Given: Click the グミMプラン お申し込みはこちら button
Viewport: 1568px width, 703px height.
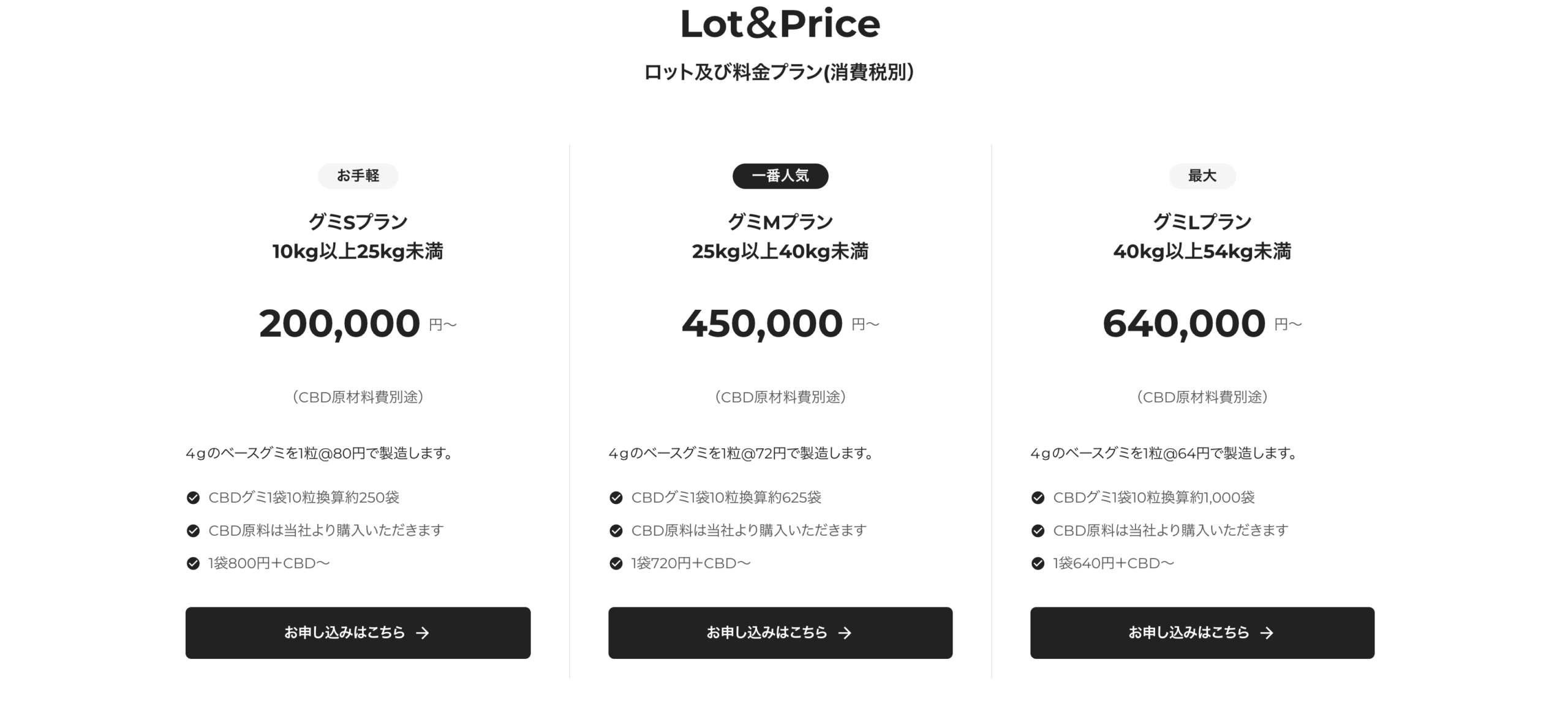Looking at the screenshot, I should coord(780,633).
